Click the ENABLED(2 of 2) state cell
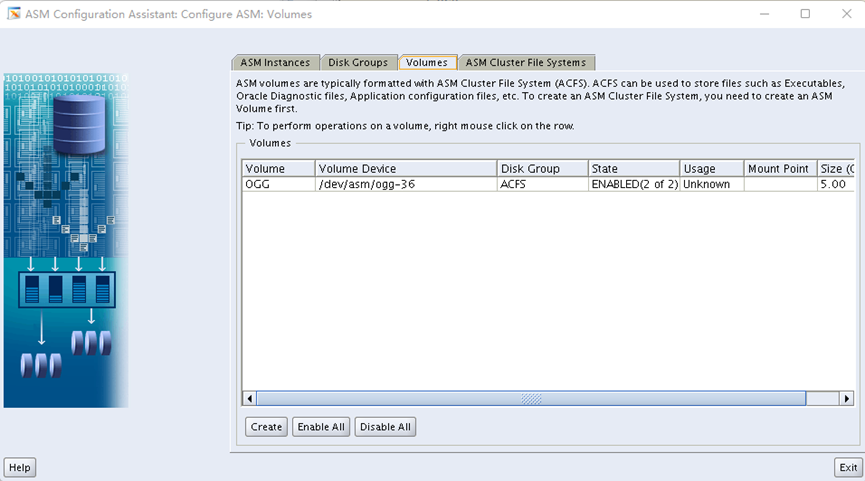Viewport: 865px width, 481px height. pos(634,184)
